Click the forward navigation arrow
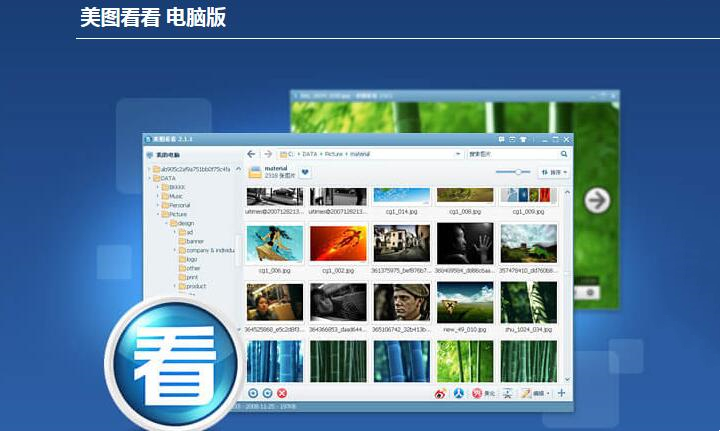Viewport: 720px width, 431px height. (268, 154)
